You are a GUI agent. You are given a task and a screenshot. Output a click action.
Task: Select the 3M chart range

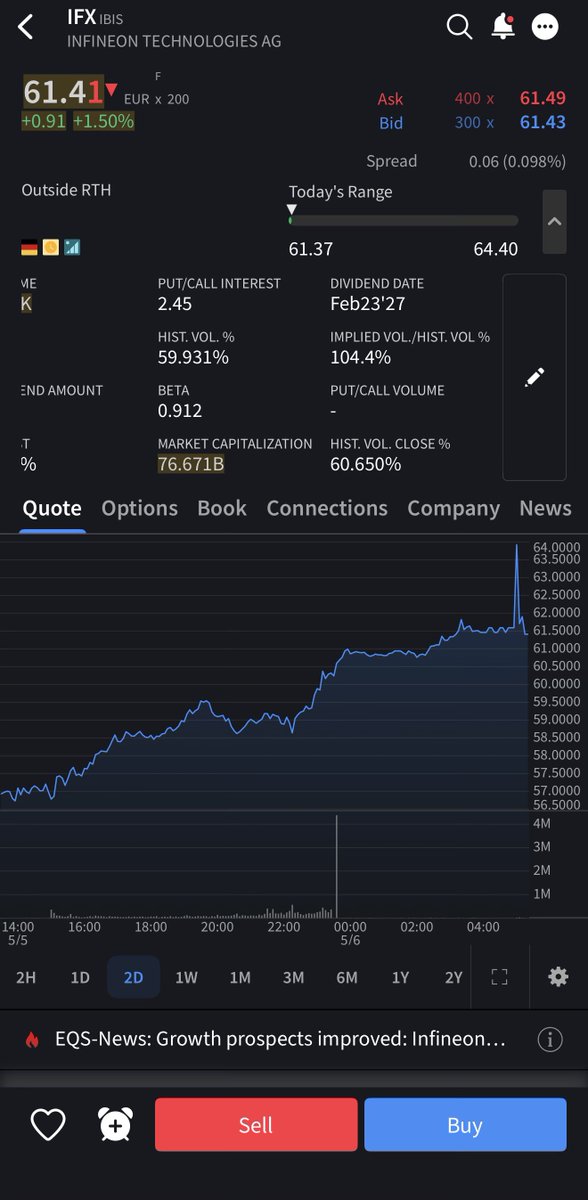click(293, 977)
